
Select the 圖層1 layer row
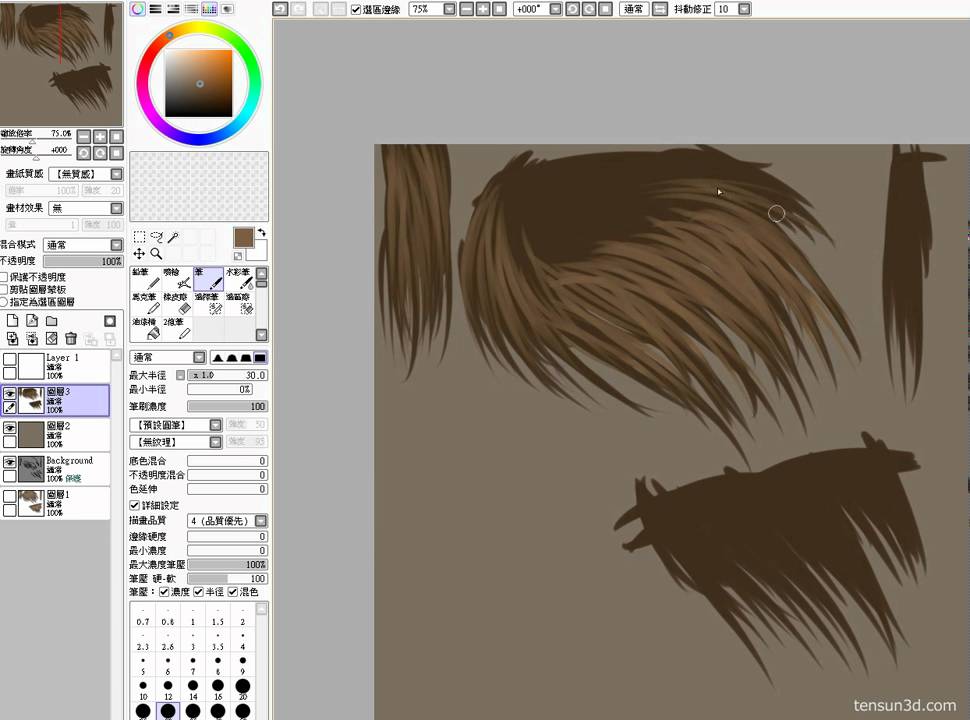(55, 503)
